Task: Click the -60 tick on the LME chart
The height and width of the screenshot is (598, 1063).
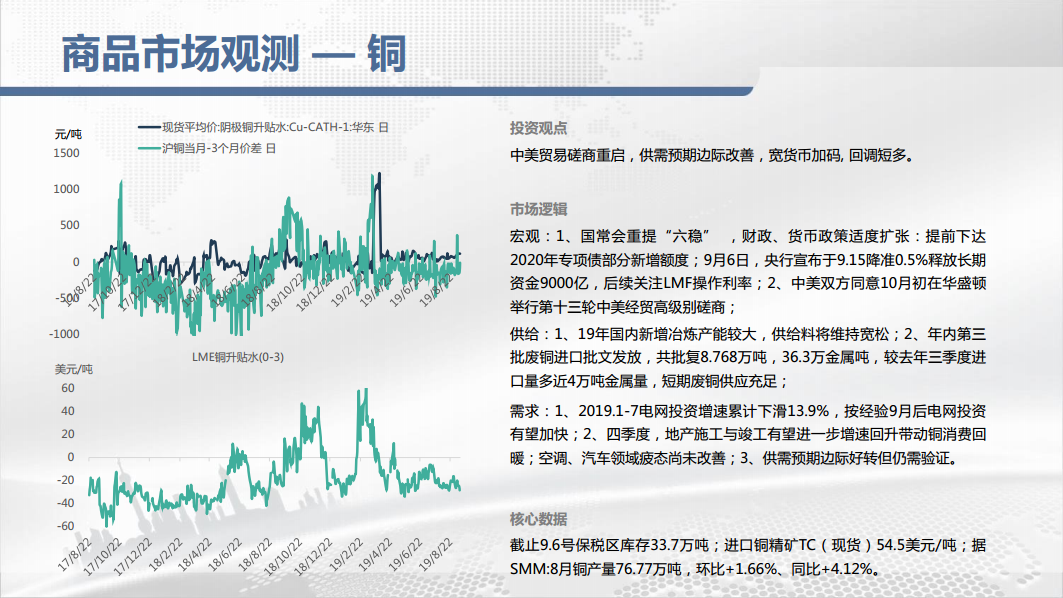Action: click(x=66, y=526)
